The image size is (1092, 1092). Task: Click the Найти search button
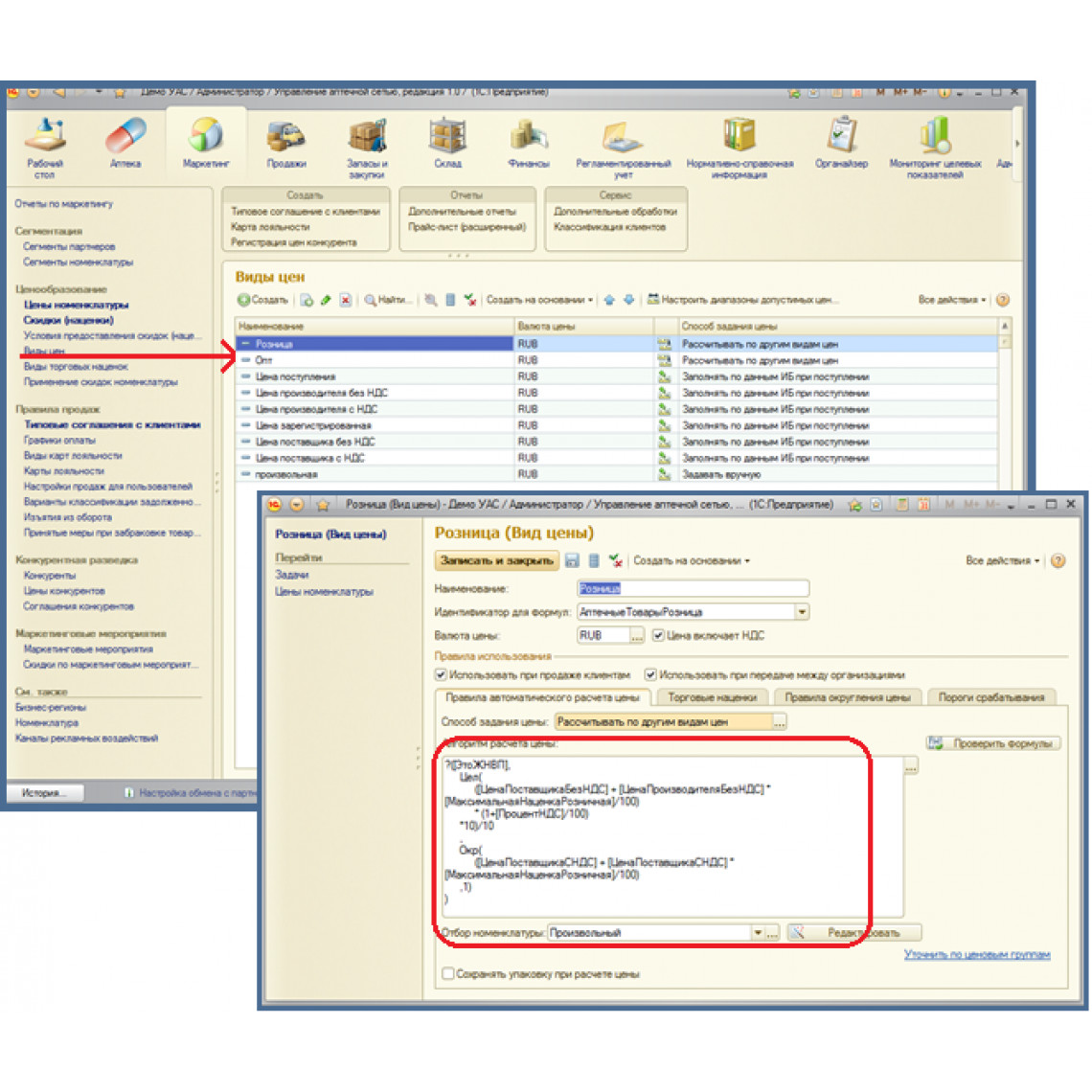point(388,300)
